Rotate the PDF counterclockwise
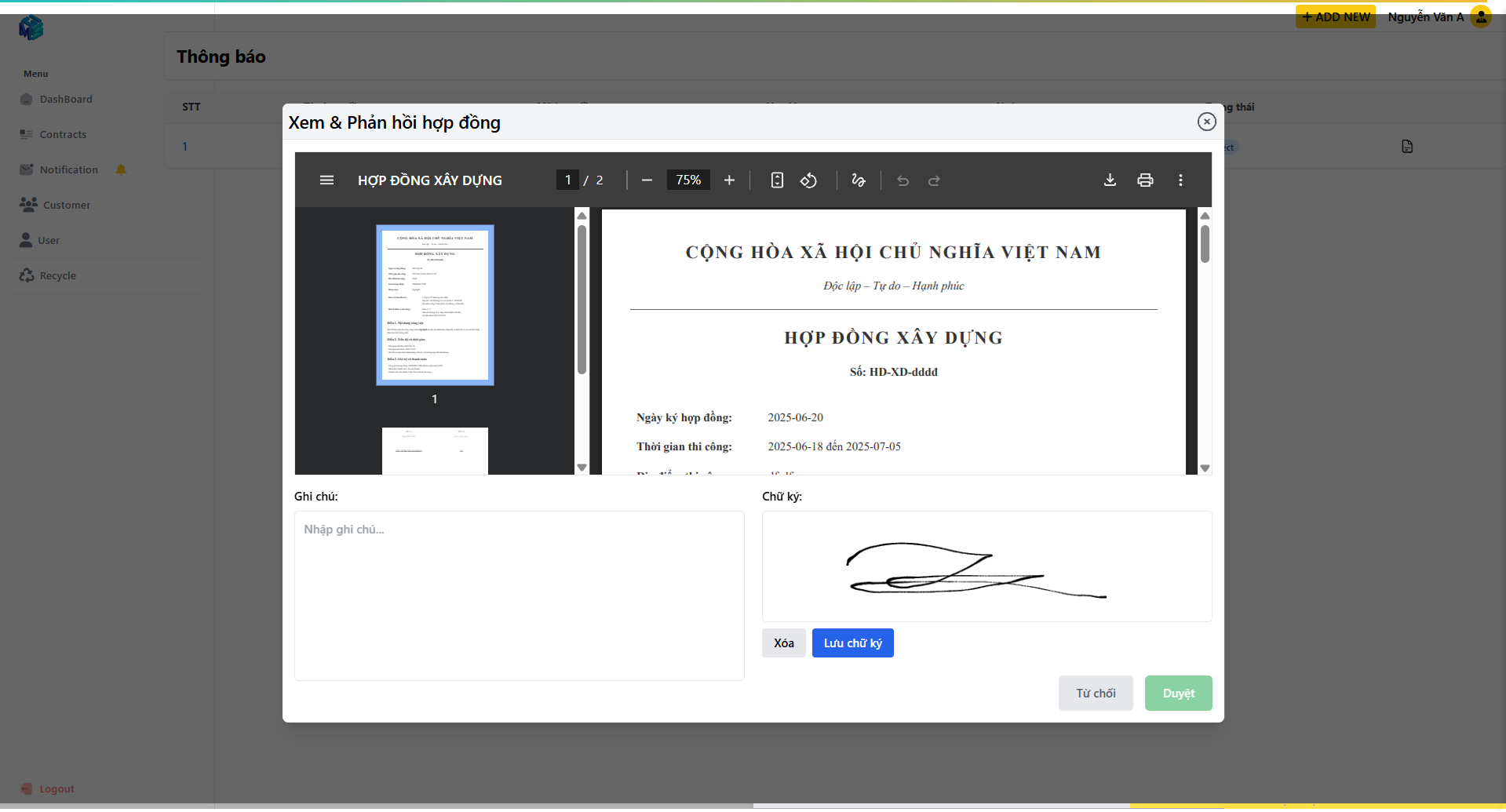 click(x=808, y=180)
